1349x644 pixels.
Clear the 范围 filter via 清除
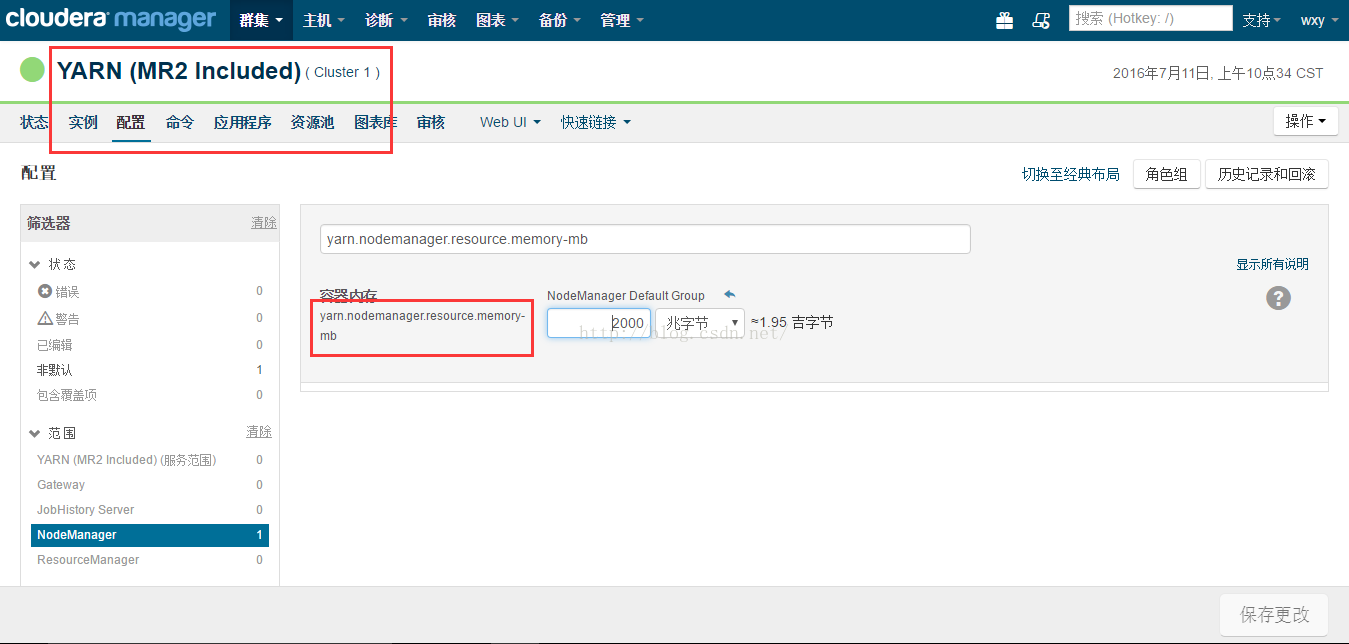tap(259, 432)
